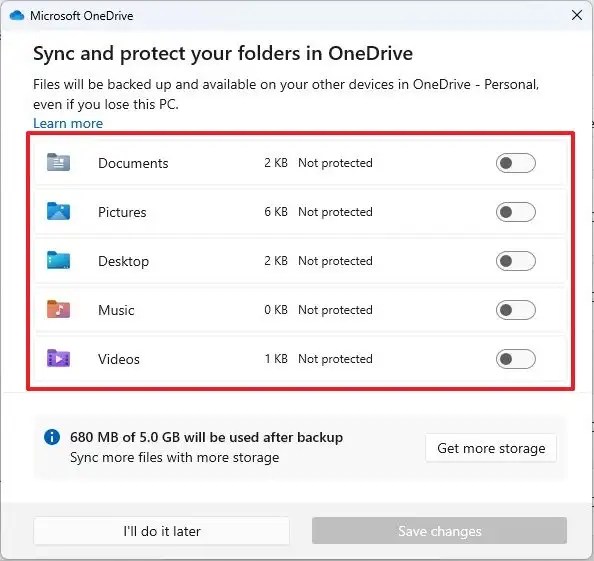The height and width of the screenshot is (561, 594).
Task: Turn on the Pictures protection toggle
Action: coord(516,212)
